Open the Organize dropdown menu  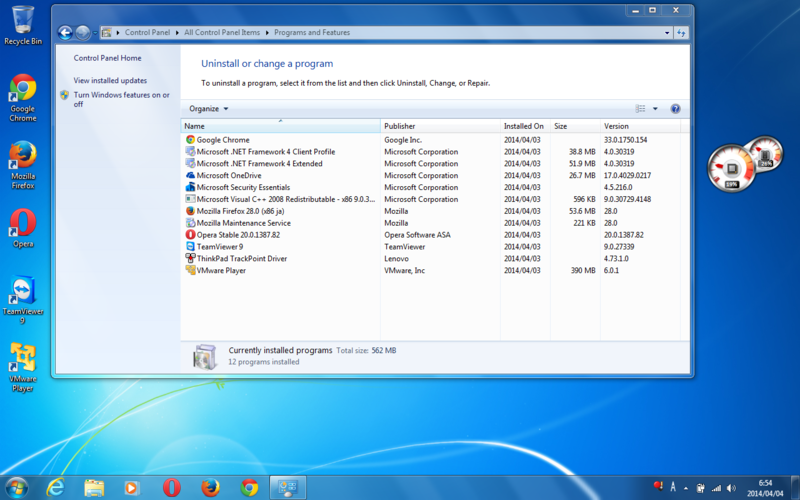point(209,109)
